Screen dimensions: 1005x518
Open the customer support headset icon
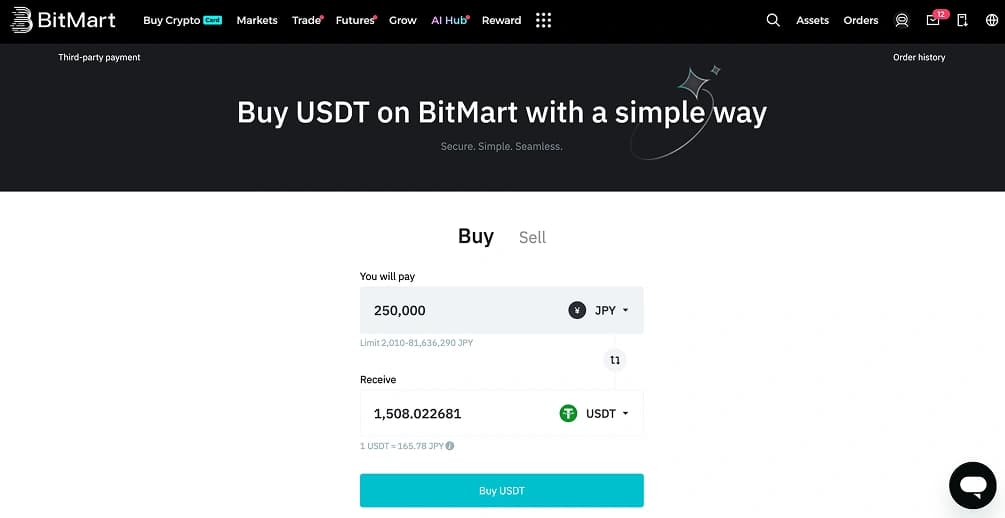pyautogui.click(x=902, y=20)
